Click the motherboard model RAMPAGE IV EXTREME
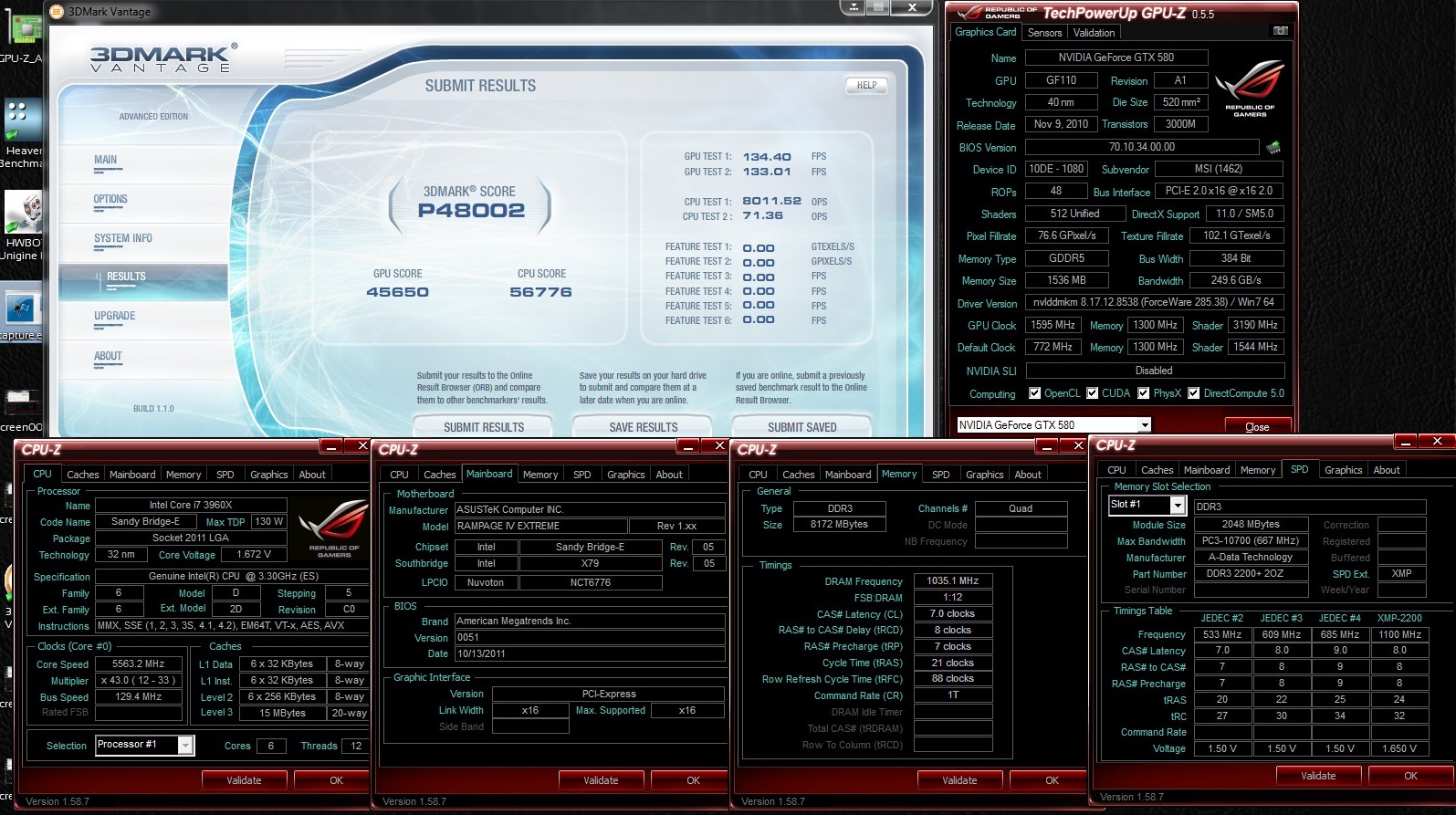 coord(540,527)
